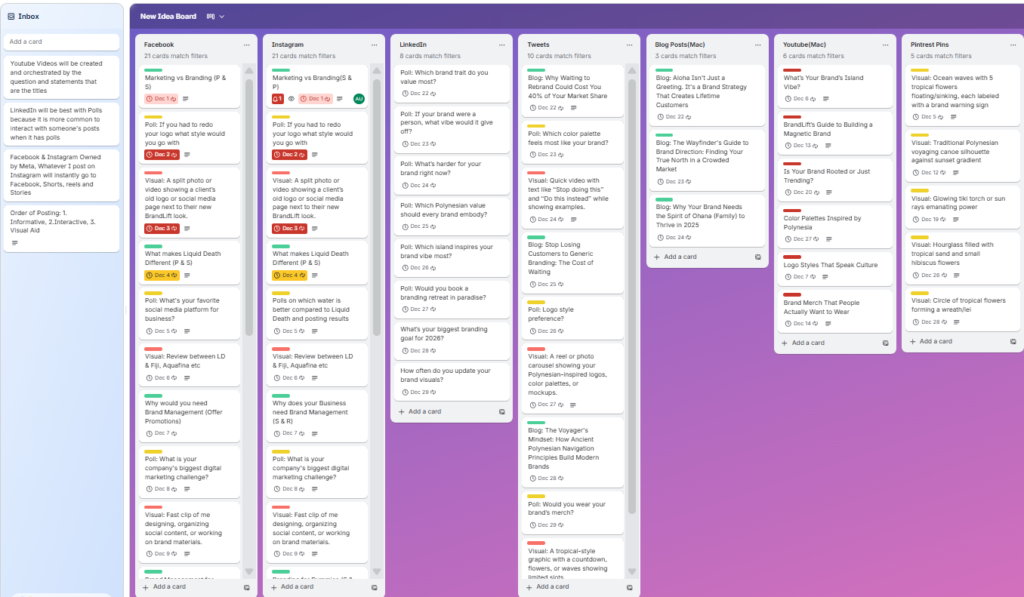Click the board view switcher icon
This screenshot has height=597, width=1024.
pyautogui.click(x=210, y=17)
